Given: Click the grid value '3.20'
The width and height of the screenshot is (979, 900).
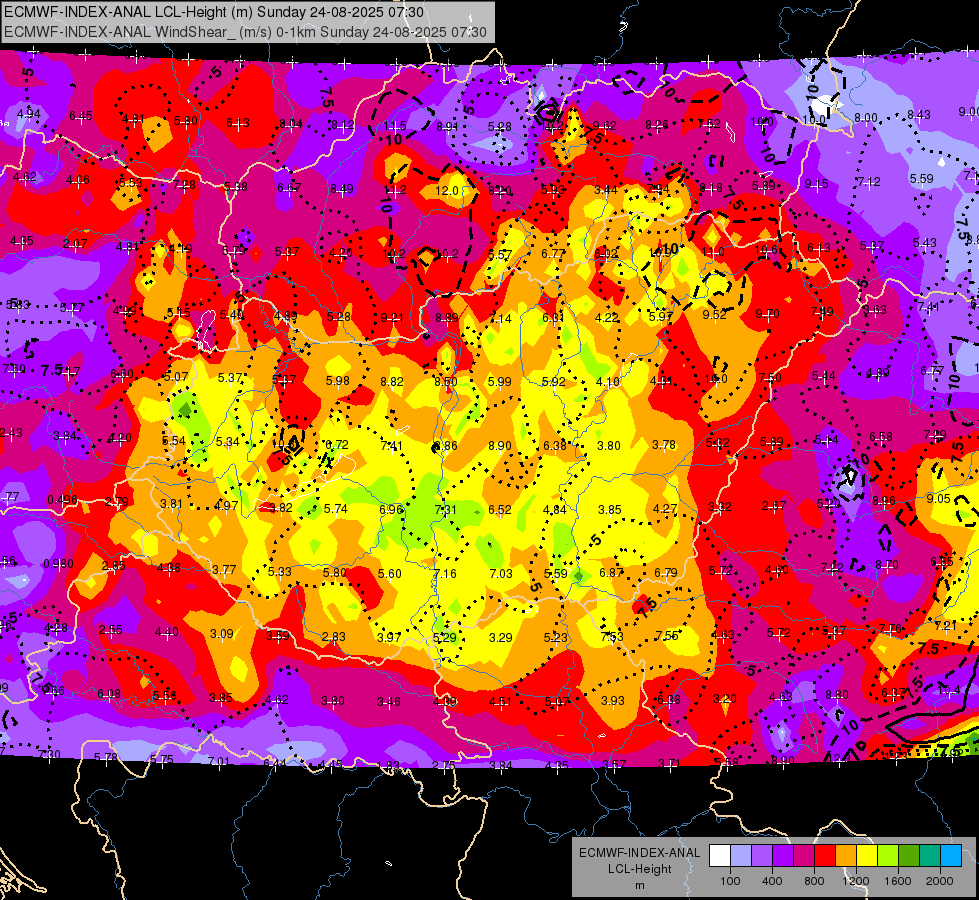Looking at the screenshot, I should click(x=724, y=698).
